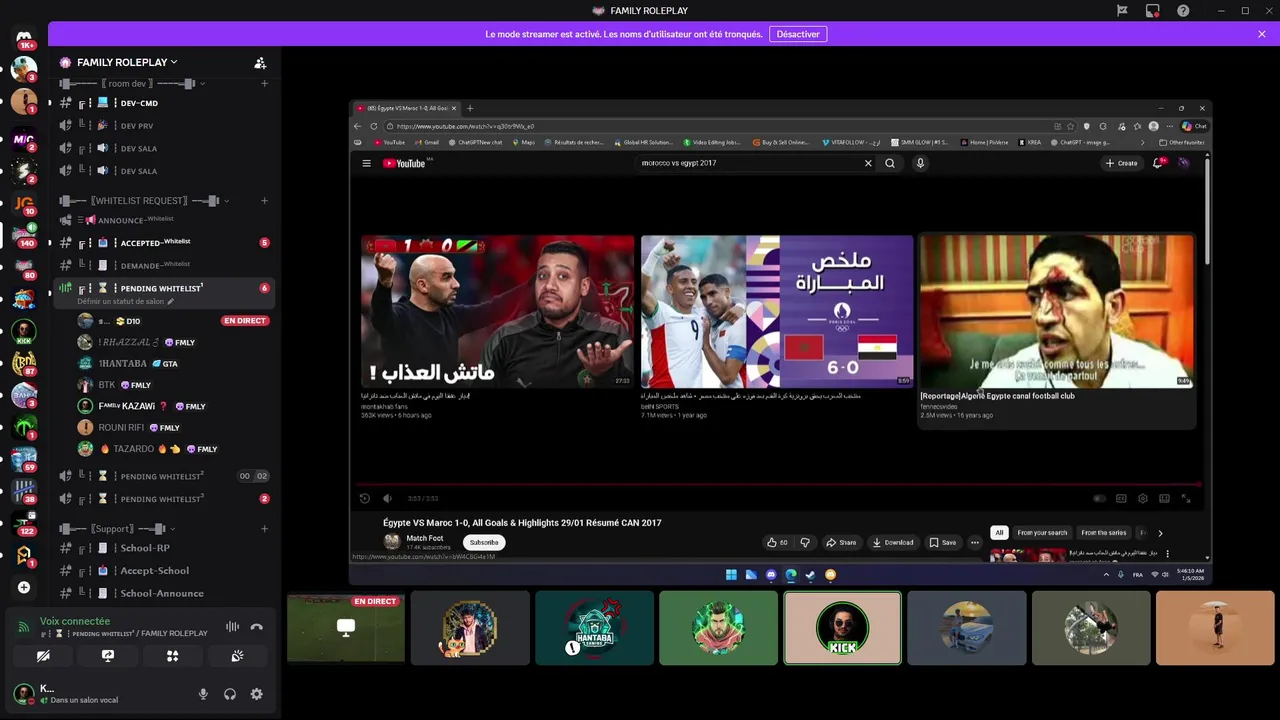Expand the FAMILY ROLEPLAY server menu
1280x720 pixels.
(126, 62)
